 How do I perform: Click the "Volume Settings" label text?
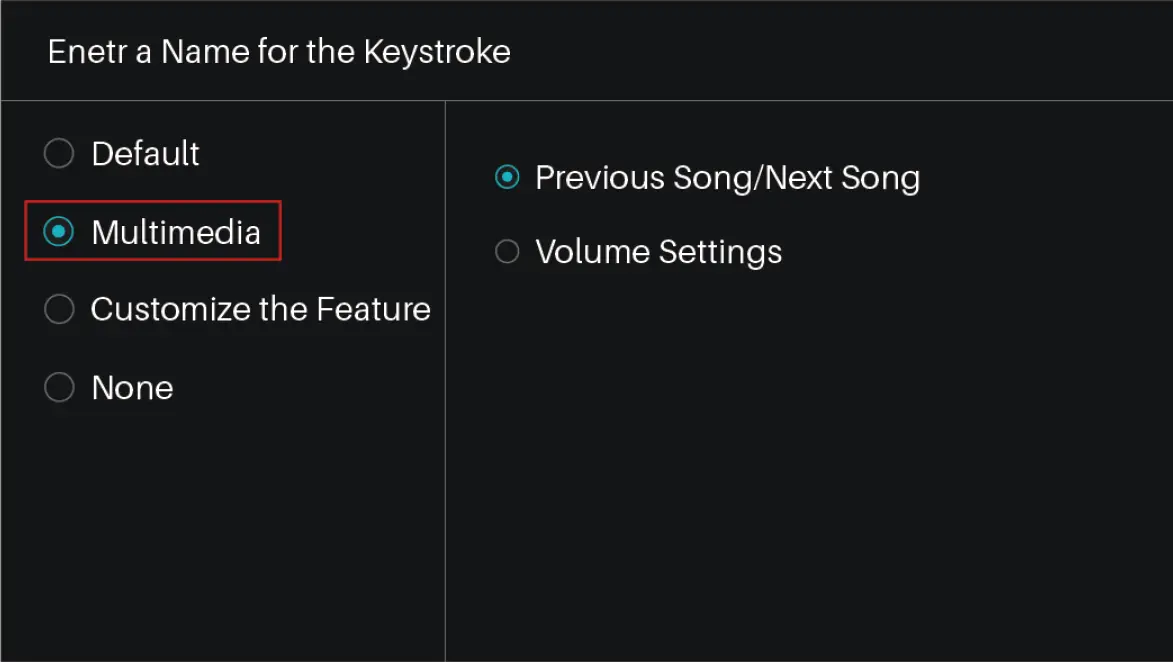tap(658, 251)
